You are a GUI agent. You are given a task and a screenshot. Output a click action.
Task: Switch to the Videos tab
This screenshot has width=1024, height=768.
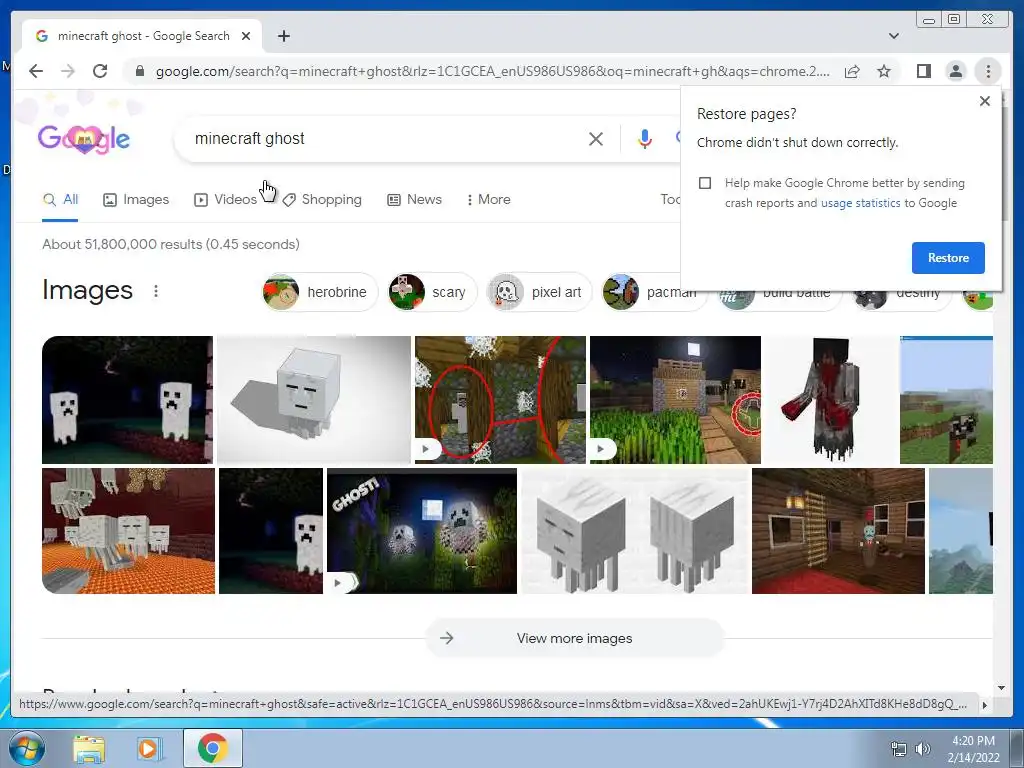(x=225, y=200)
